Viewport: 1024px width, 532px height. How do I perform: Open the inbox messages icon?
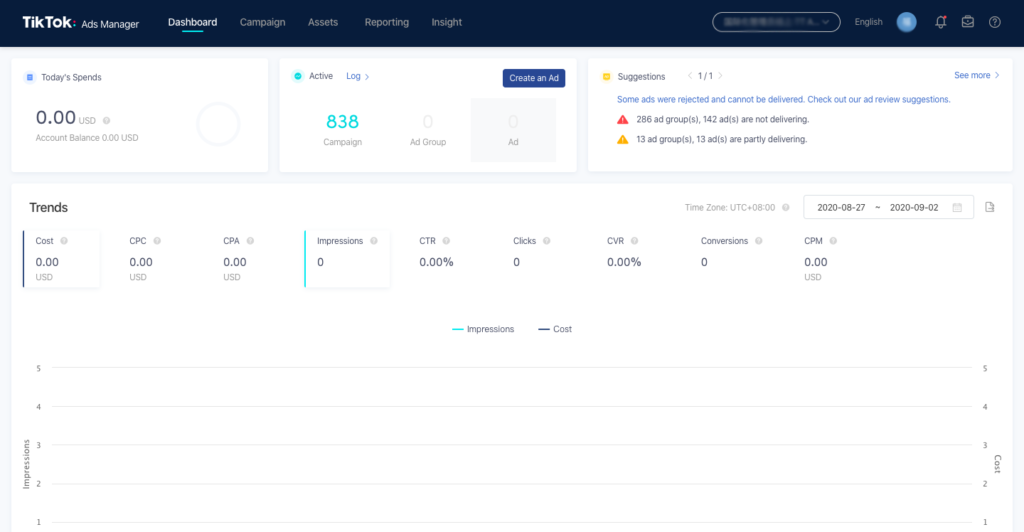pyautogui.click(x=967, y=22)
